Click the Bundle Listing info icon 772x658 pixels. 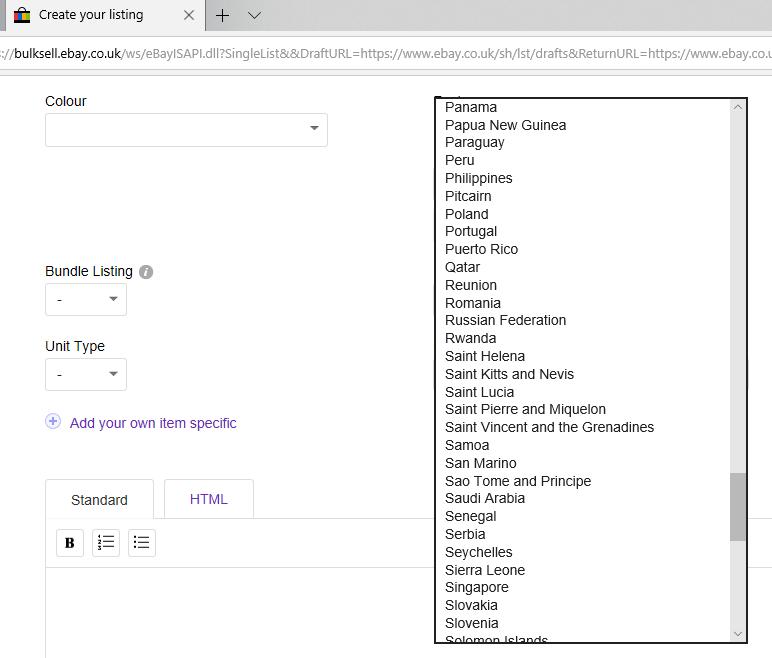(146, 272)
